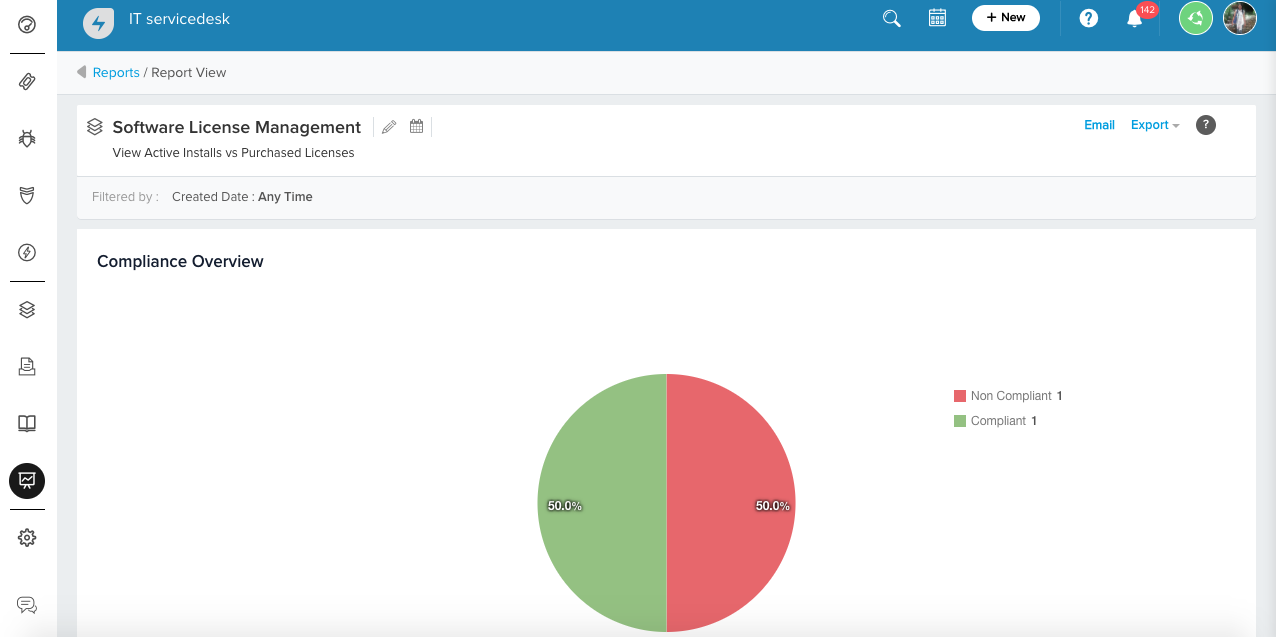Open the Solutions book icon in sidebar
Viewport: 1276px width, 637px height.
tap(27, 423)
